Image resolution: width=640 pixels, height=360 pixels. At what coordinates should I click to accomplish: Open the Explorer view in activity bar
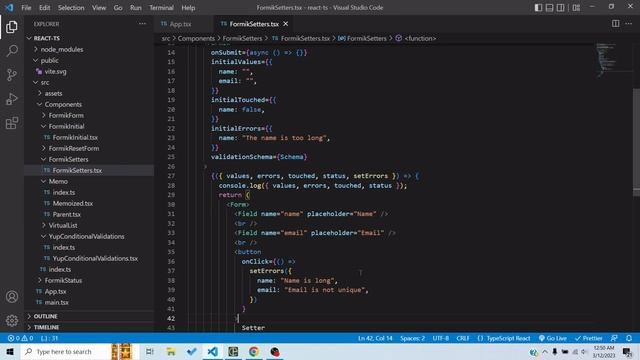tap(12, 27)
